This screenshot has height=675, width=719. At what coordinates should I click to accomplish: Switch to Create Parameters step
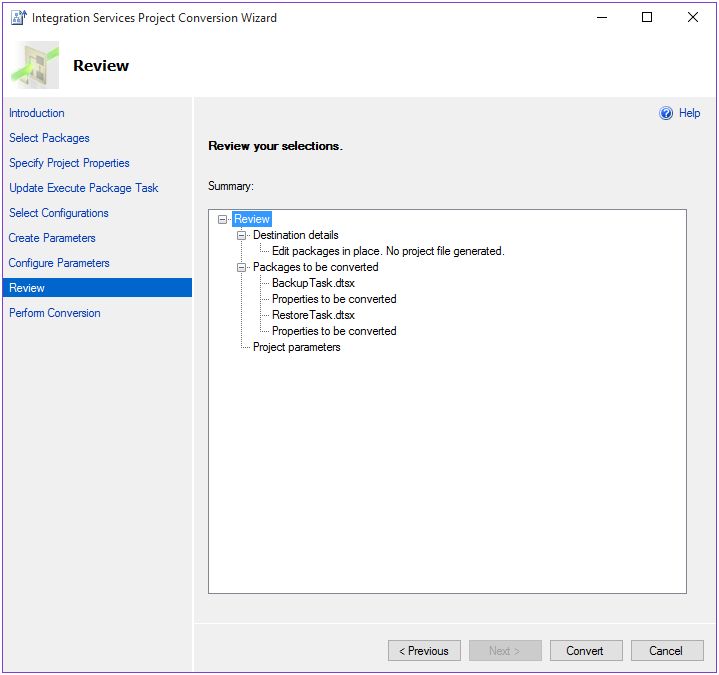coord(52,238)
